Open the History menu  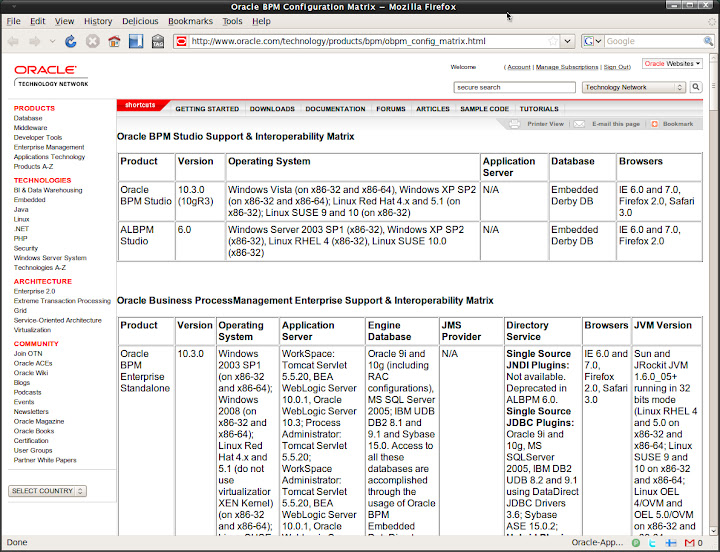[x=98, y=21]
